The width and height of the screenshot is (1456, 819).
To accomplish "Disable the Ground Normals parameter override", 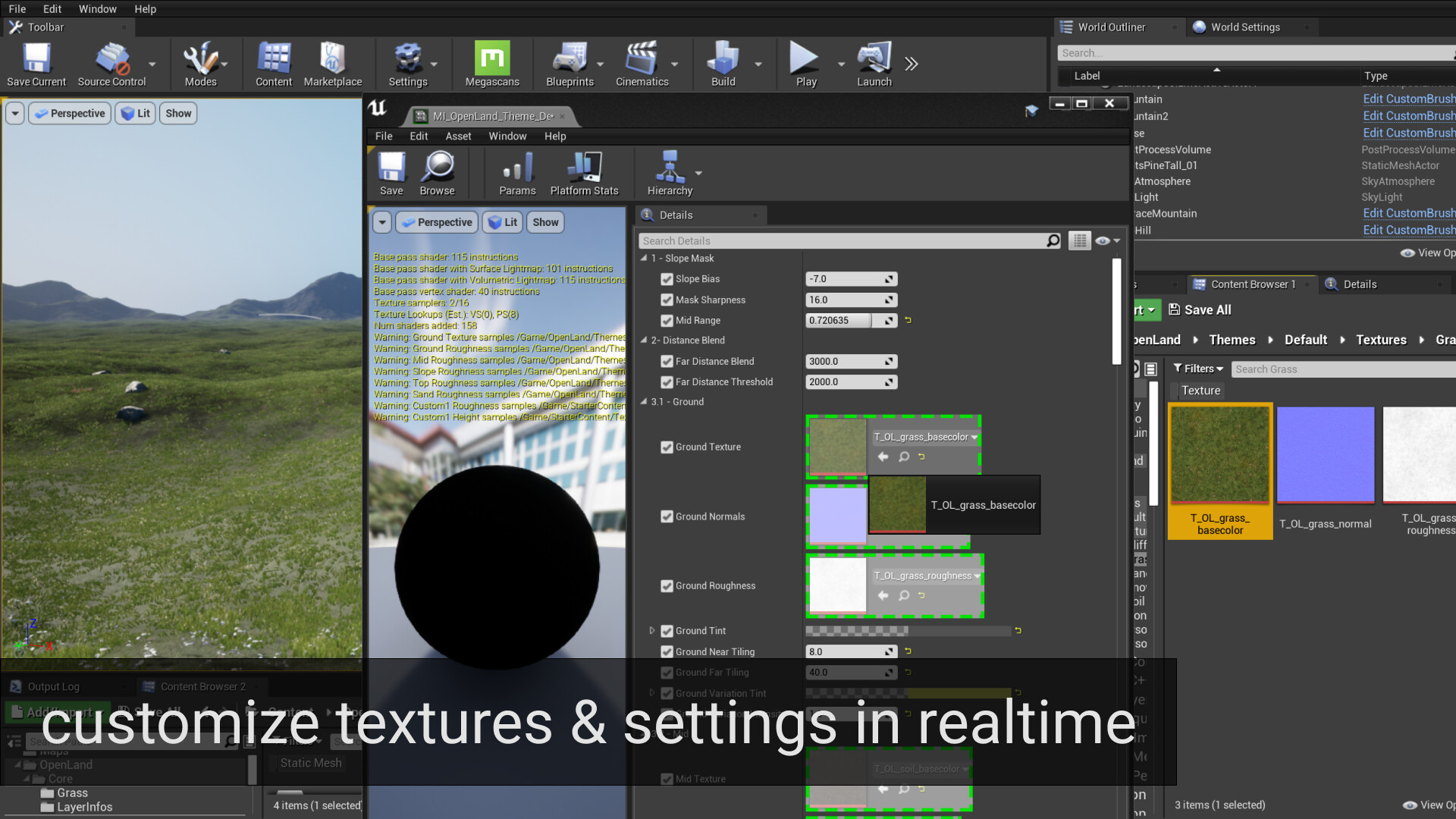I will [x=667, y=516].
